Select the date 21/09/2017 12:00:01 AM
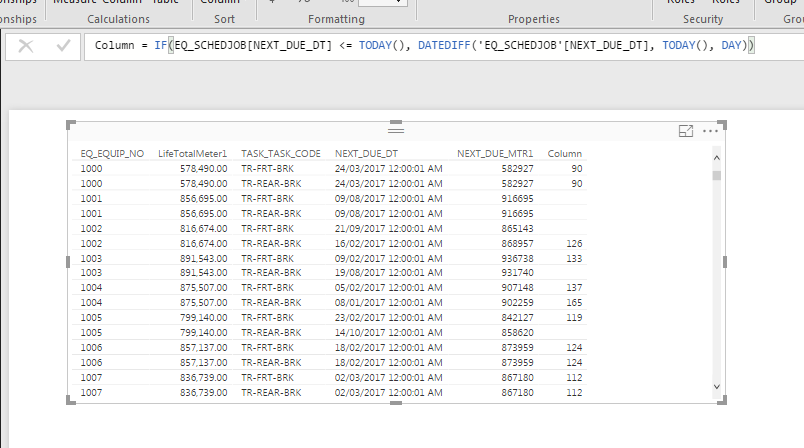This screenshot has width=804, height=448. pos(389,229)
